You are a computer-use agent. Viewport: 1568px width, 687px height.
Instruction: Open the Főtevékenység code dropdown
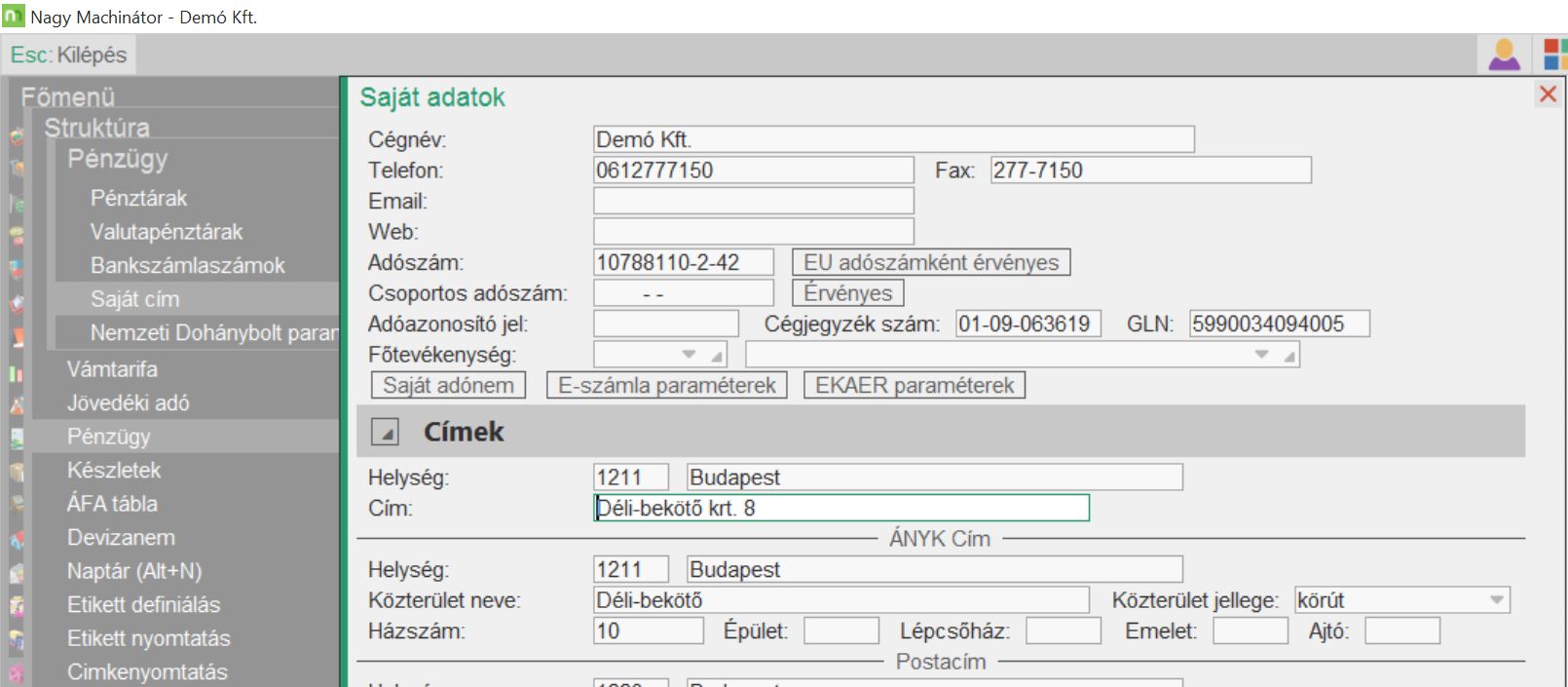point(690,355)
